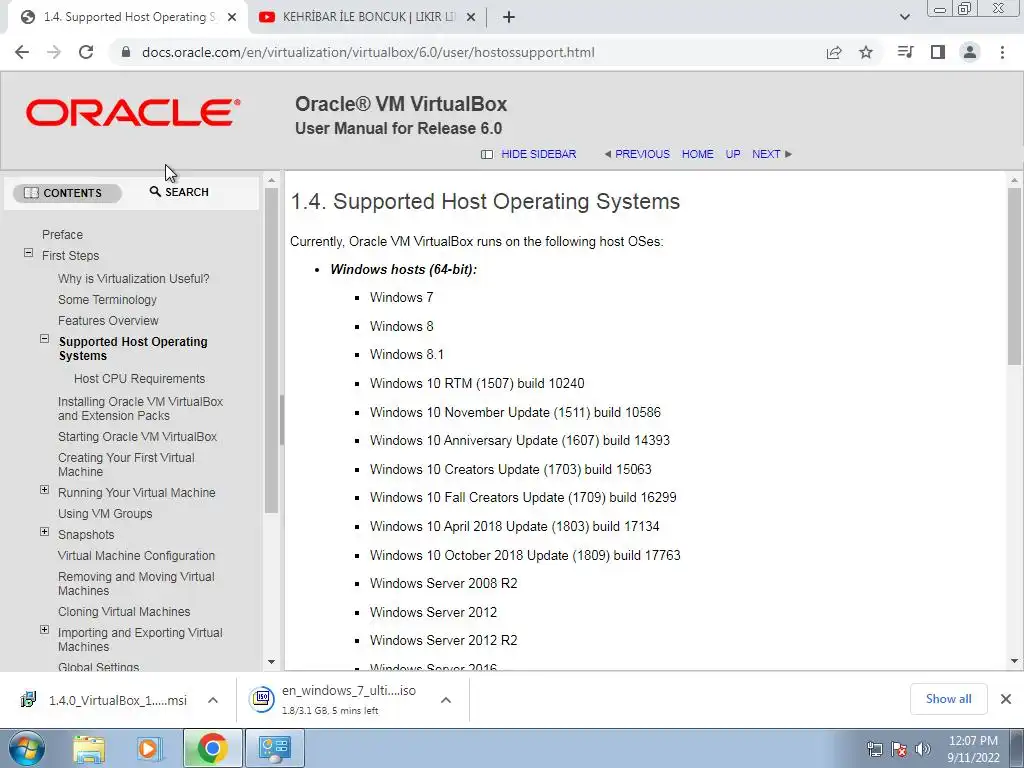Expand the Running Your Virtual Machine node
Image resolution: width=1024 pixels, height=768 pixels.
coord(44,490)
